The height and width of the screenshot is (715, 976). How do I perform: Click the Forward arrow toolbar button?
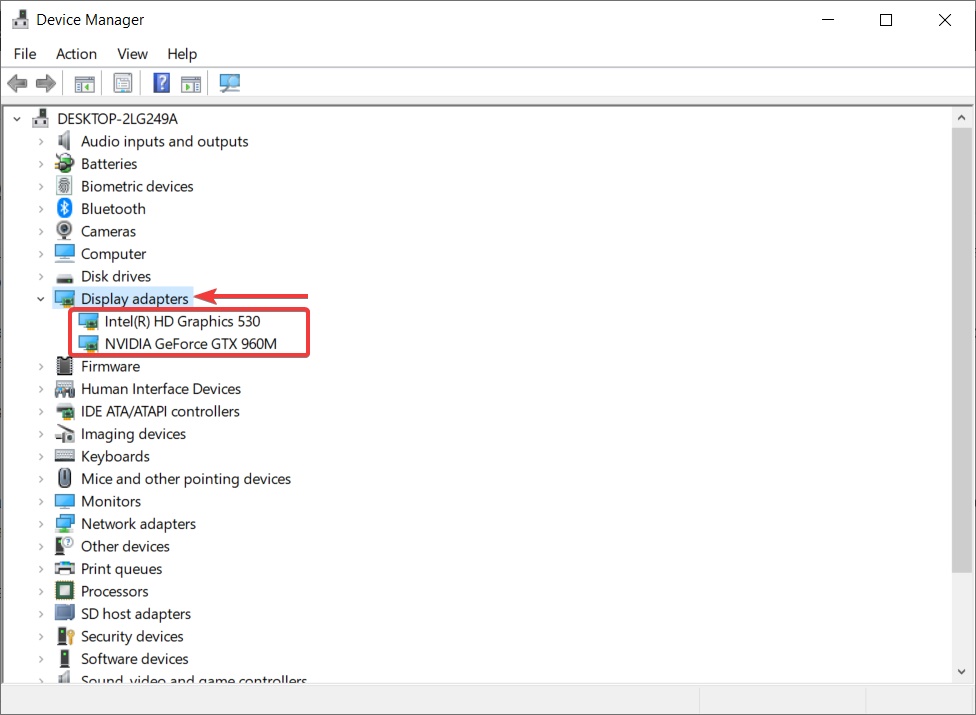pyautogui.click(x=46, y=83)
